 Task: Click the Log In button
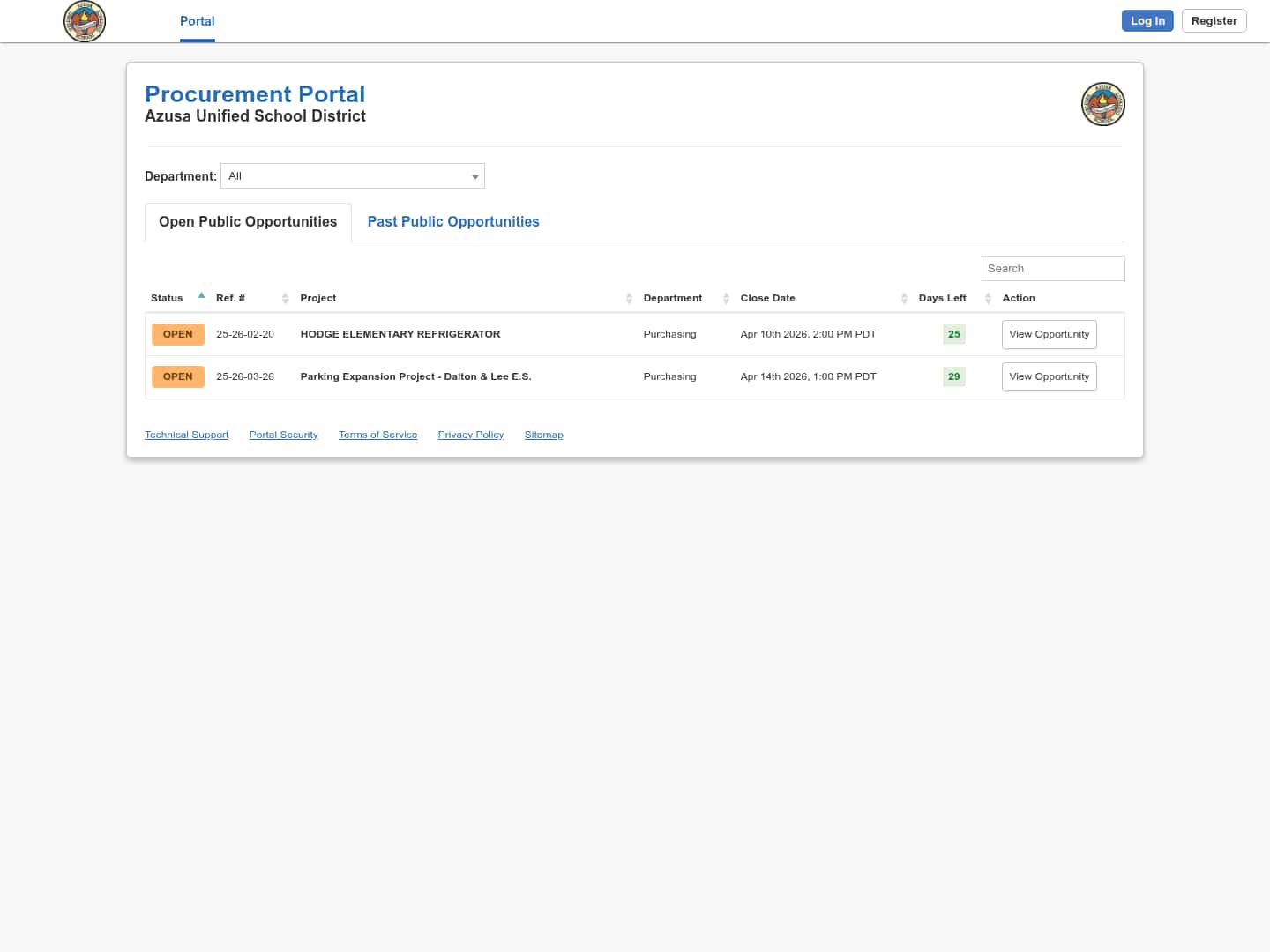(x=1147, y=20)
